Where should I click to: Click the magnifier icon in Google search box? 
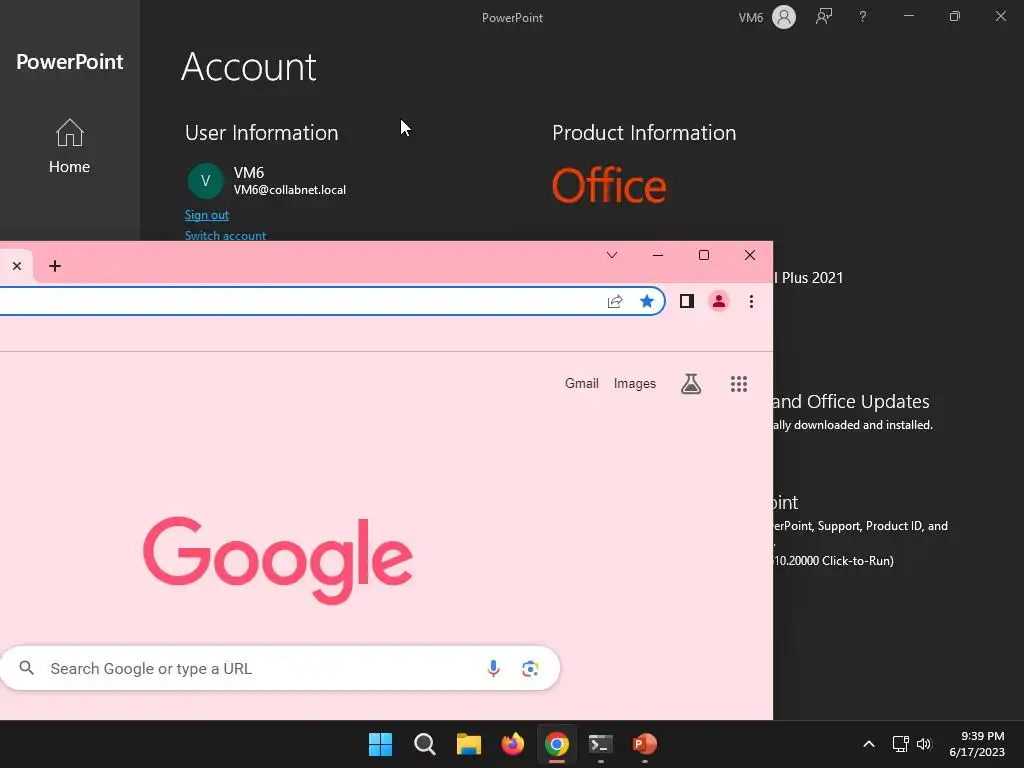[26, 667]
